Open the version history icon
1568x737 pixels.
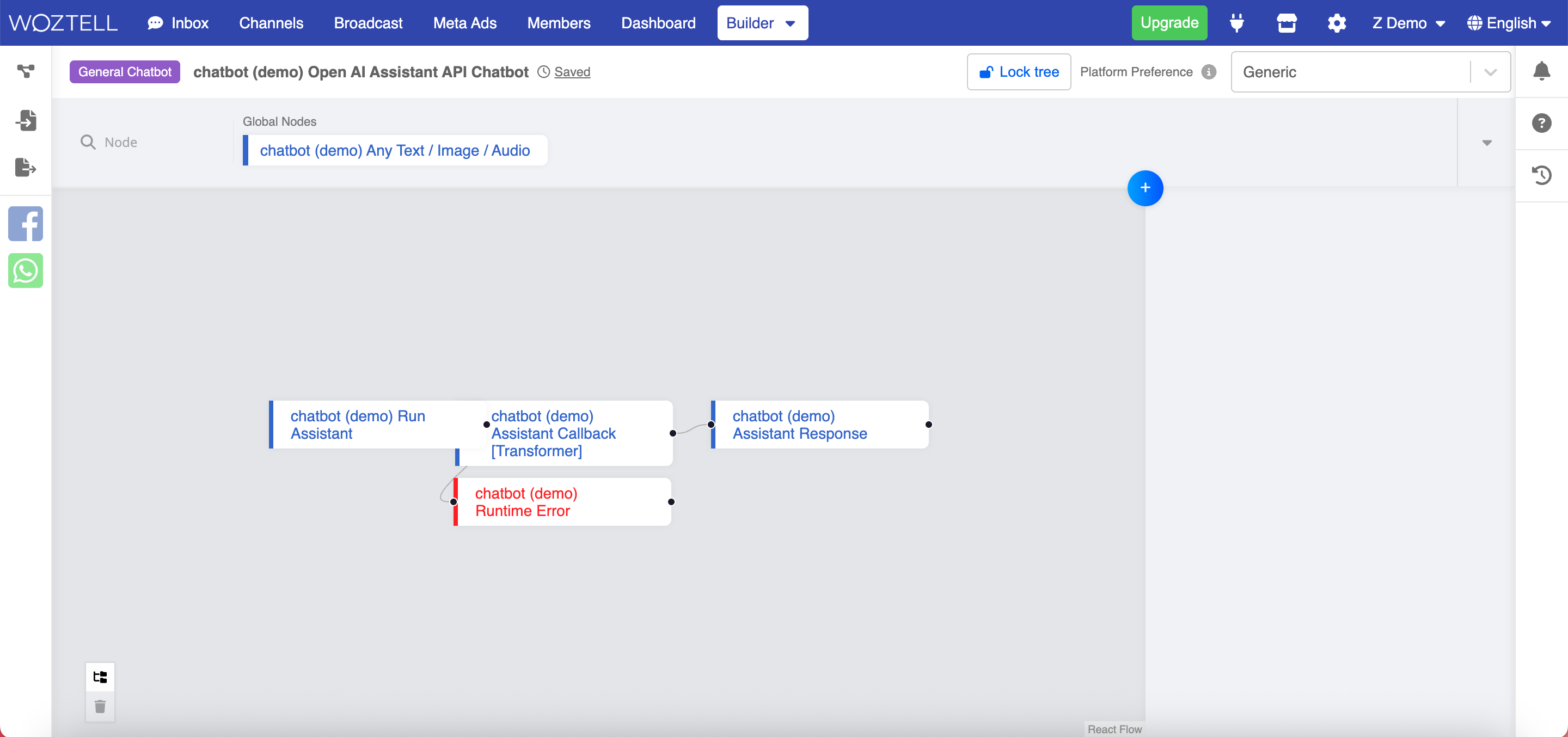pos(1541,175)
